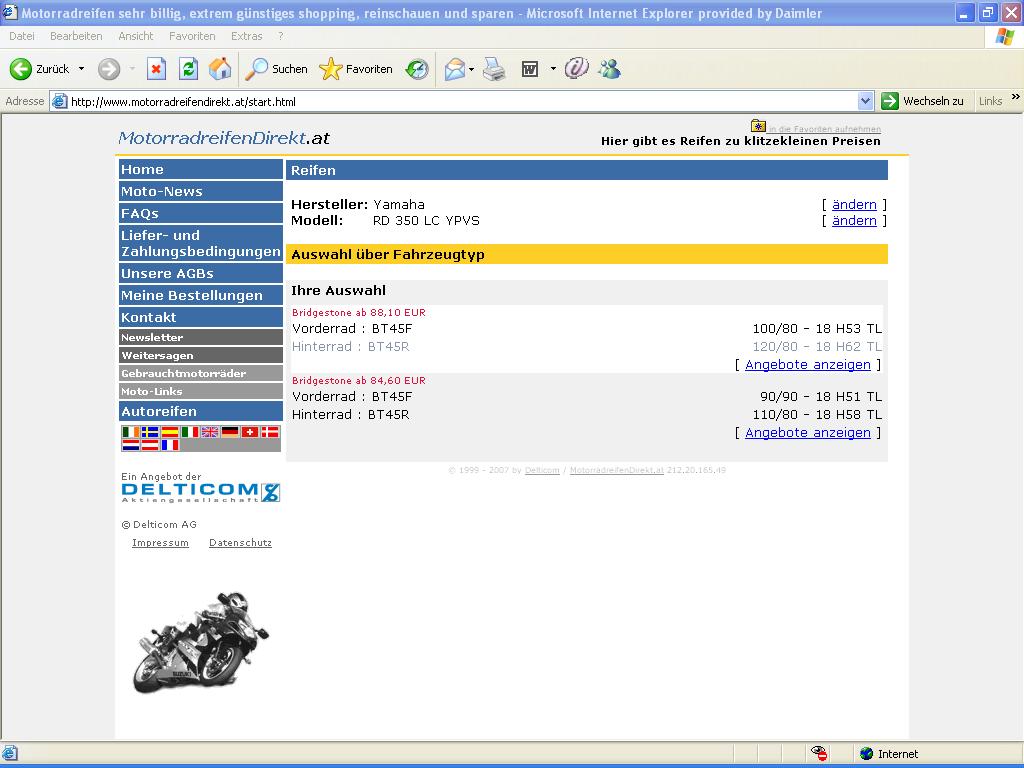Refresh the page with the green arrows icon
Image resolution: width=1024 pixels, height=768 pixels.
[x=188, y=69]
